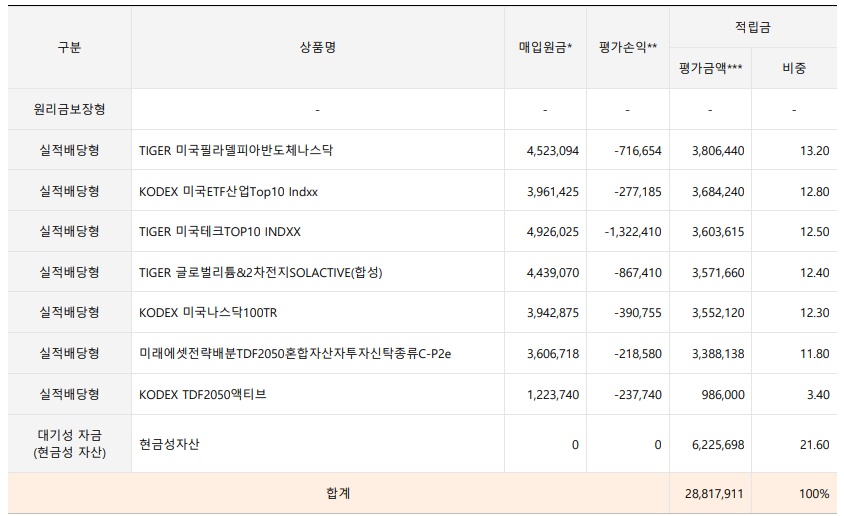Click weight value 3.40
Image resolution: width=844 pixels, height=516 pixels.
818,394
